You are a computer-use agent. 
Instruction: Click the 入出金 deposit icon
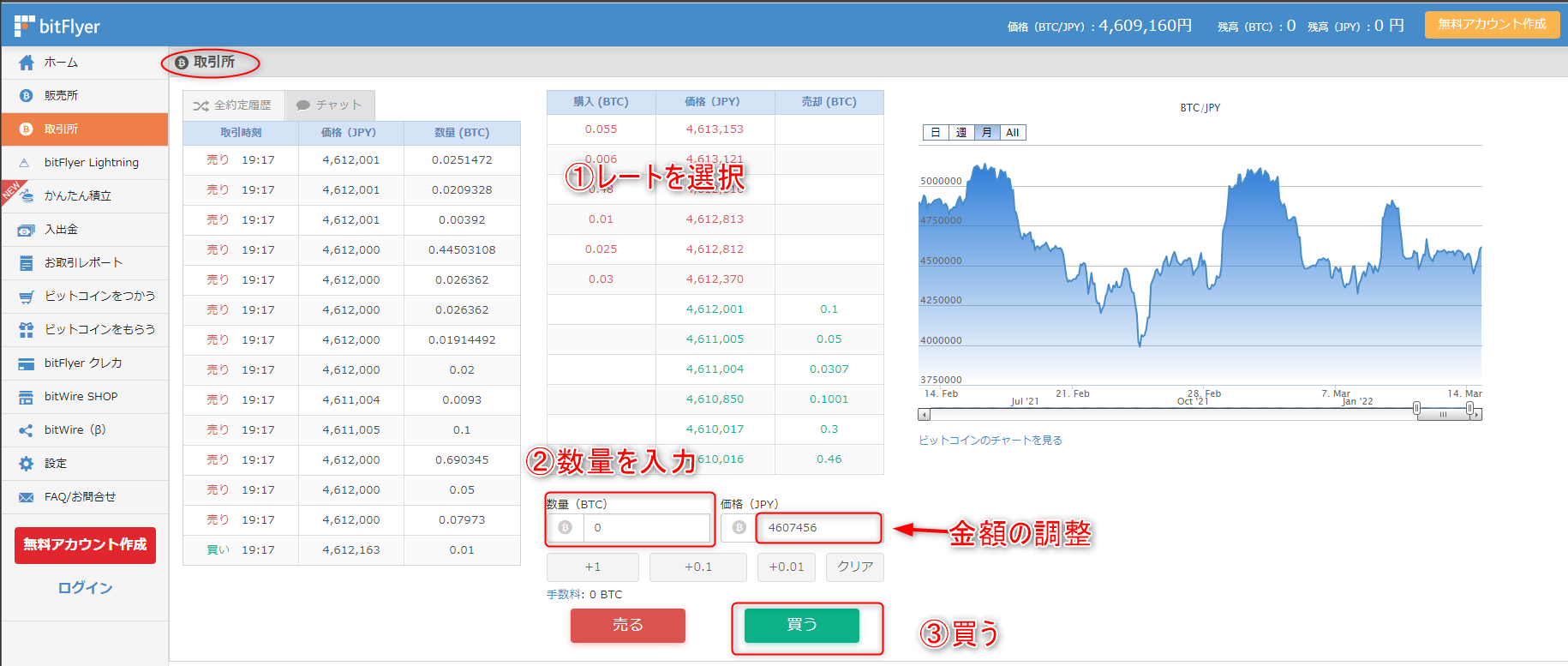tap(27, 230)
